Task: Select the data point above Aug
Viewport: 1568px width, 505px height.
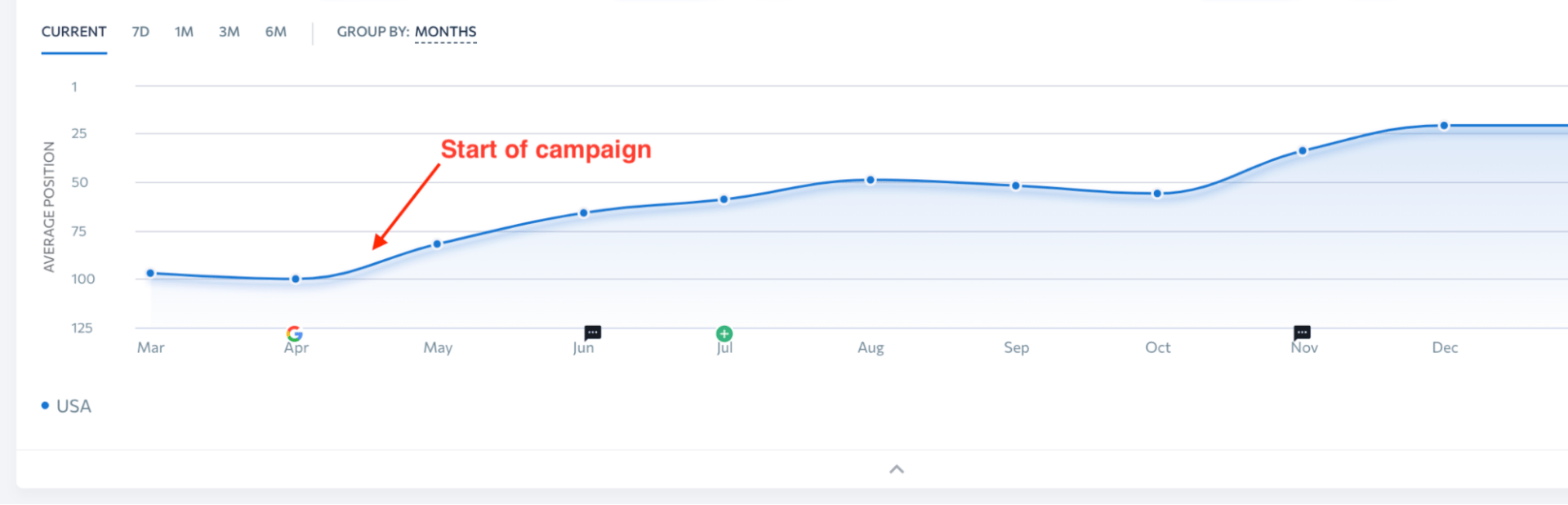Action: [870, 179]
